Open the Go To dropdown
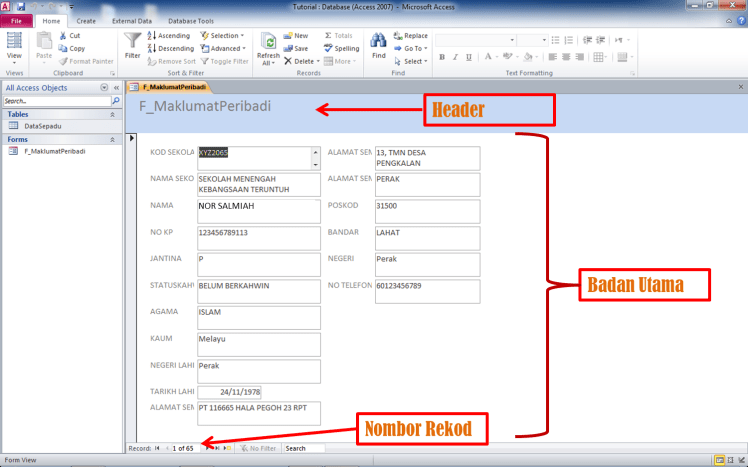The image size is (748, 467). pos(414,48)
